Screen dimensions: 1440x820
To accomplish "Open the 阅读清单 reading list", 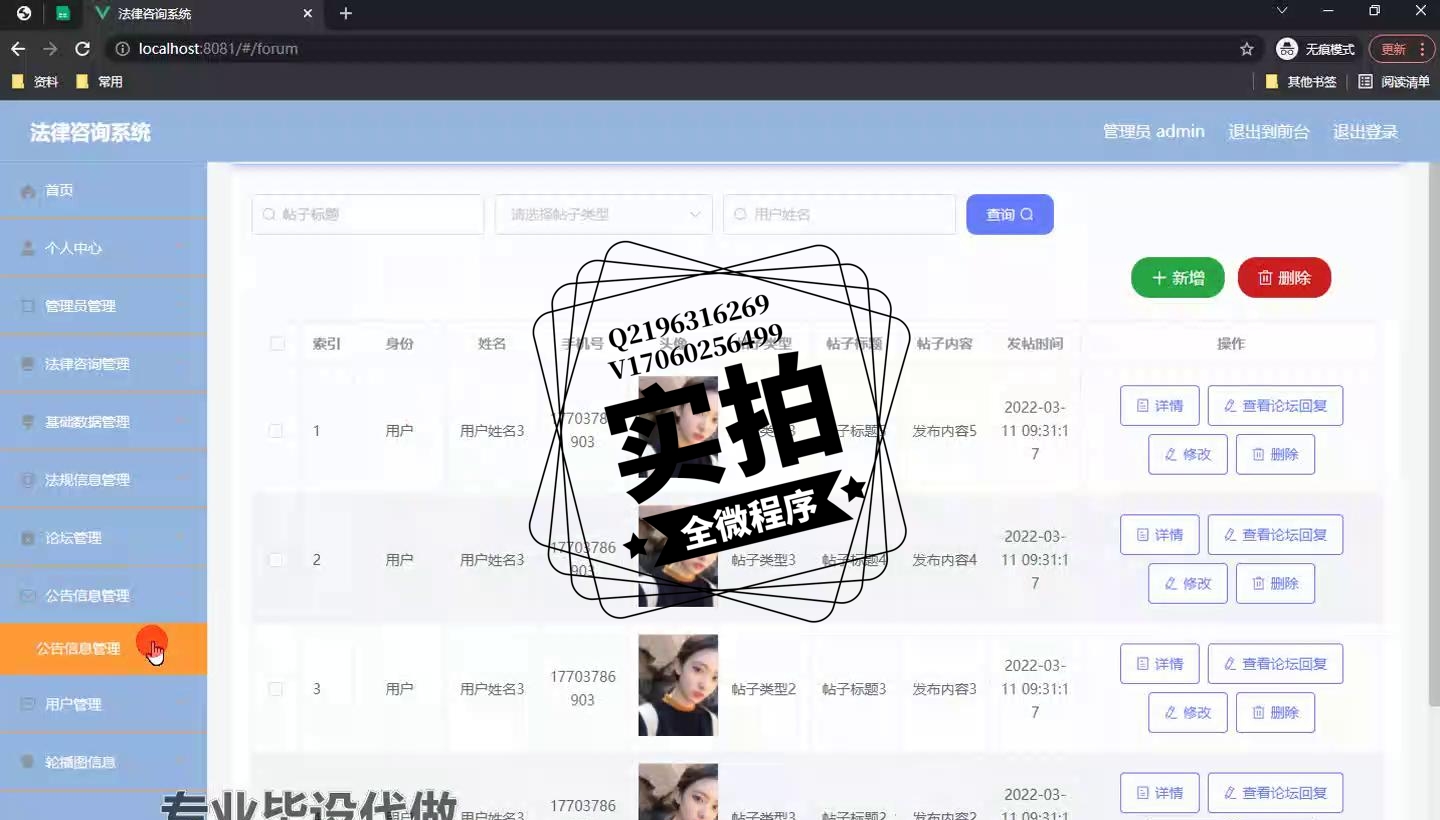I will point(1394,82).
